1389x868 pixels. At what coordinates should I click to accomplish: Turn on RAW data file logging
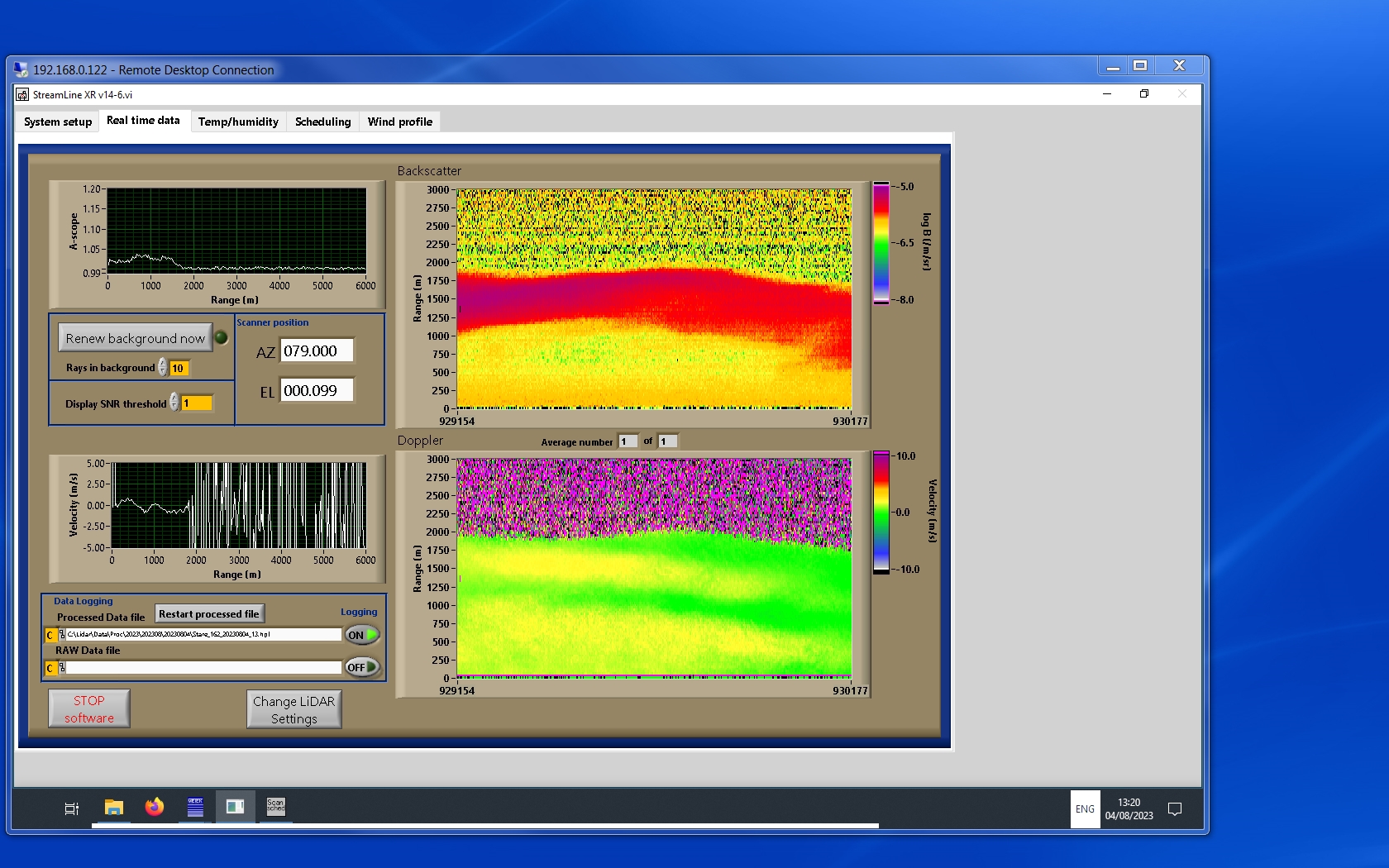click(362, 667)
